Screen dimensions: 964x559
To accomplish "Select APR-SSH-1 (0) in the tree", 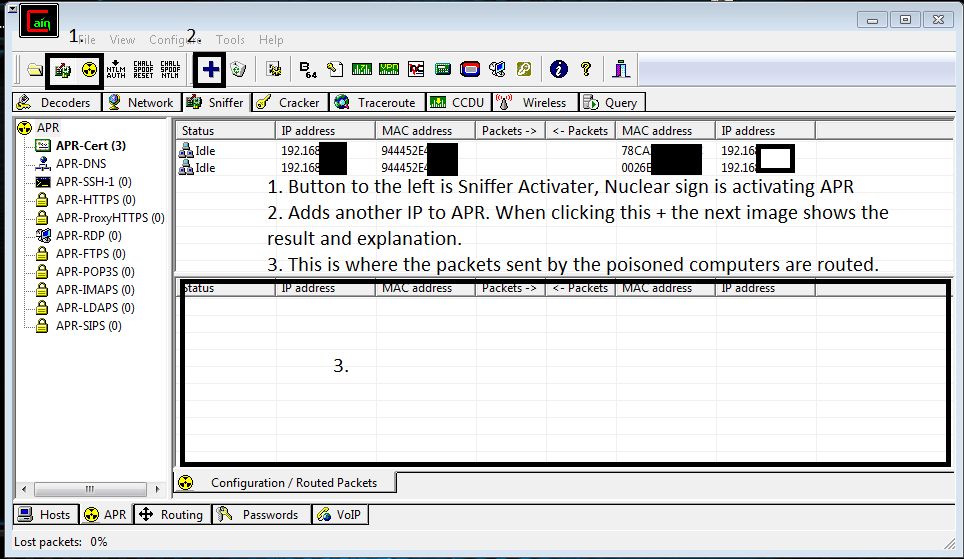I will click(x=93, y=181).
